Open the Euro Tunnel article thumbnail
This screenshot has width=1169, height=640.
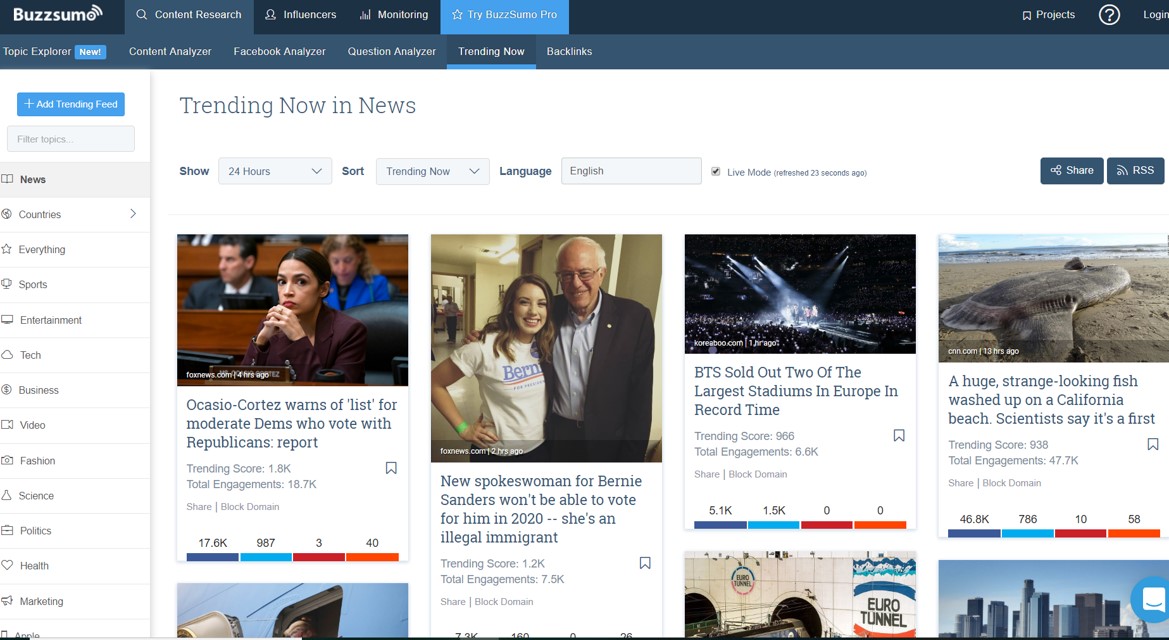click(800, 595)
